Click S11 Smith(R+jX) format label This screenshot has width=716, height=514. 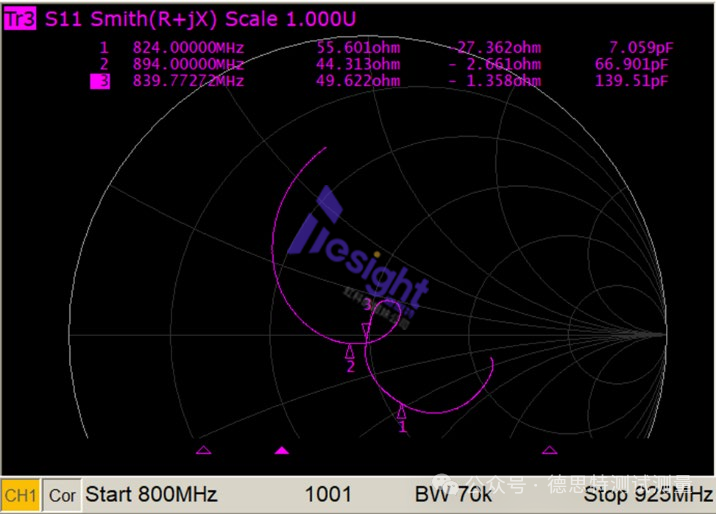coord(131,19)
